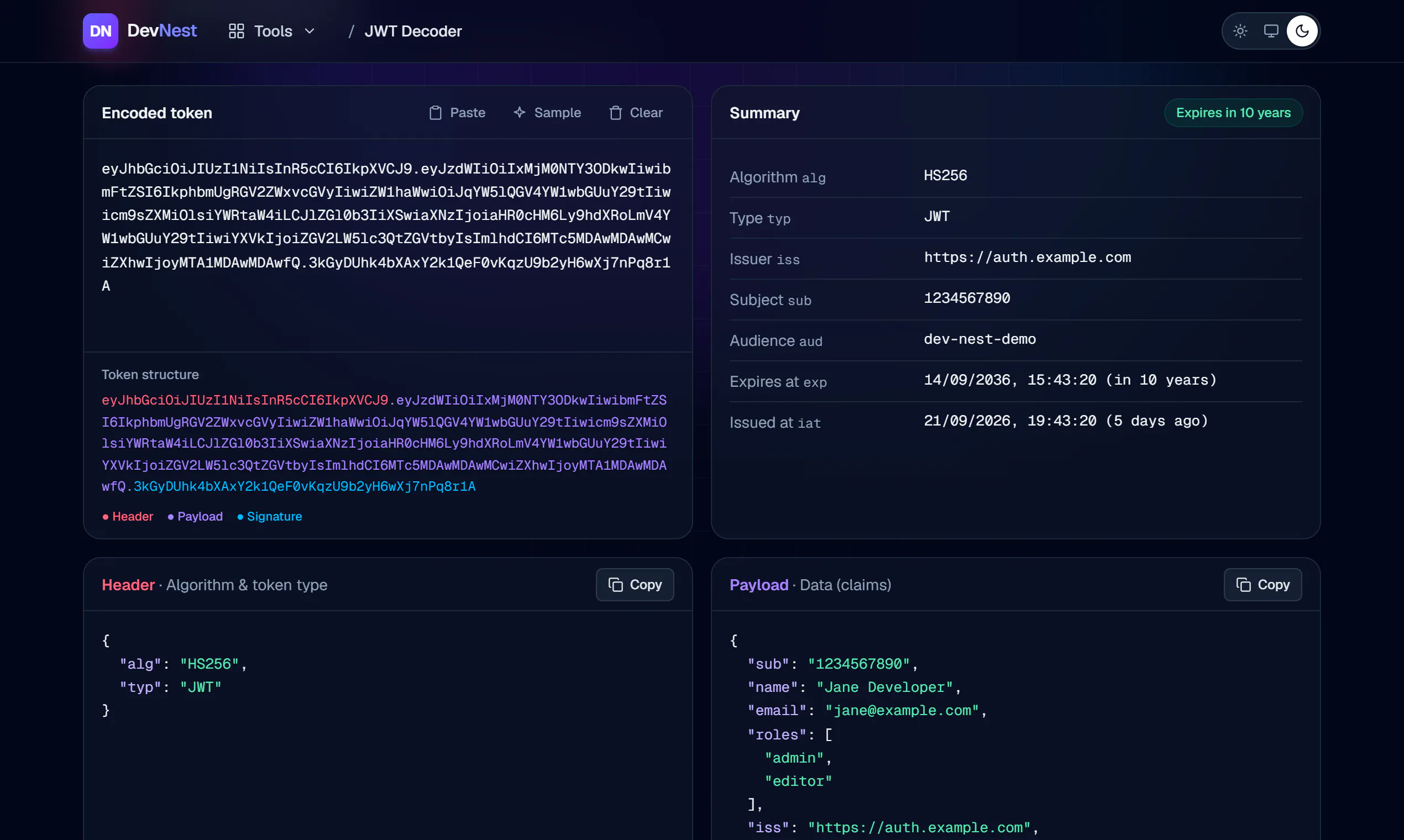Viewport: 1404px width, 840px height.
Task: Select JWT Decoder breadcrumb
Action: point(413,31)
